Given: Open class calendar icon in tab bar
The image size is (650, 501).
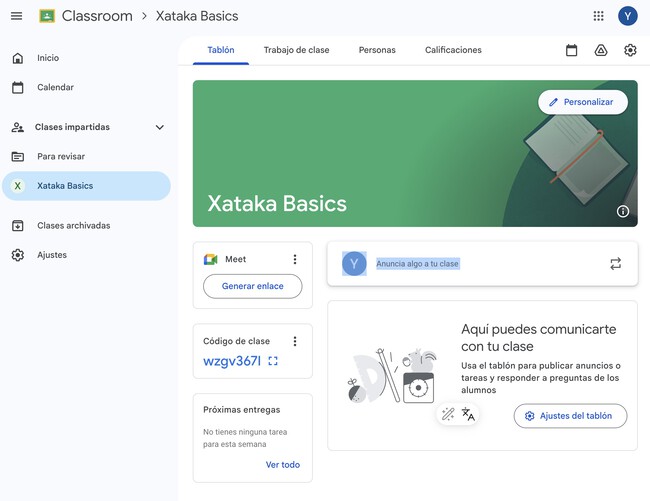Looking at the screenshot, I should pos(571,50).
